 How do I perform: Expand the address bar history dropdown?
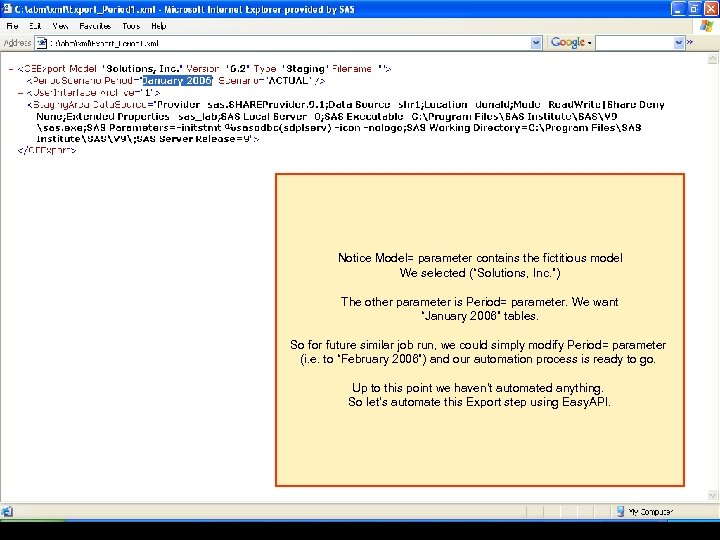tap(536, 43)
